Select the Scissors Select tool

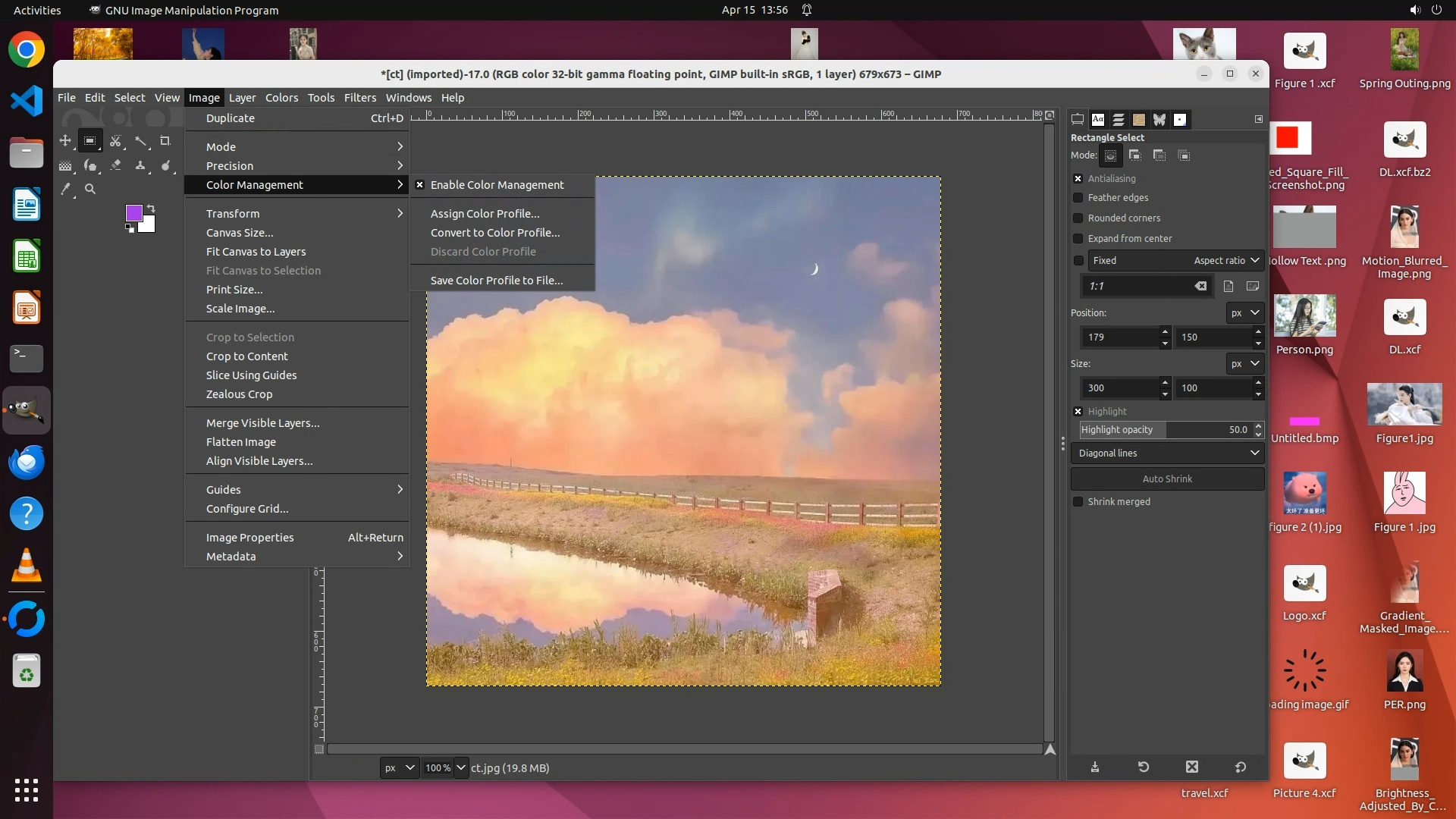pos(115,141)
